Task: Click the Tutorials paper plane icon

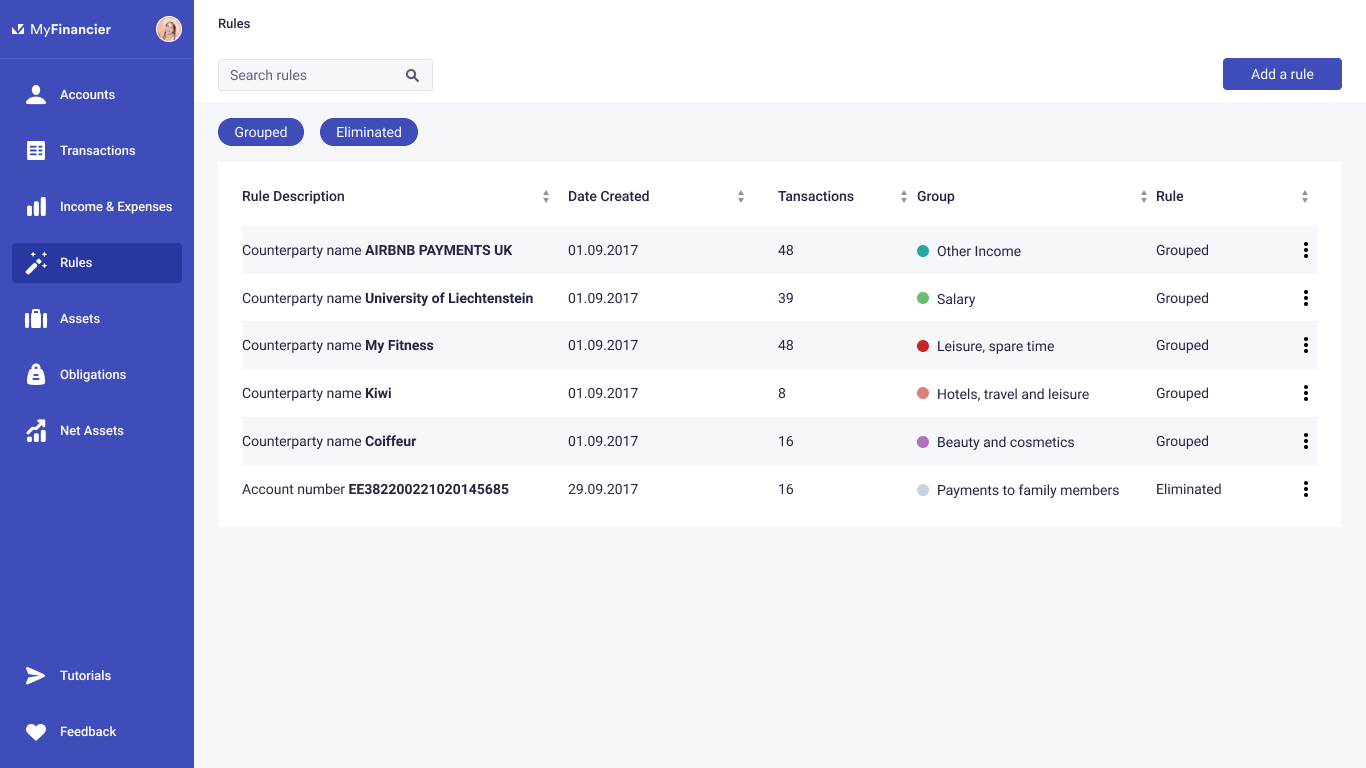Action: (36, 676)
